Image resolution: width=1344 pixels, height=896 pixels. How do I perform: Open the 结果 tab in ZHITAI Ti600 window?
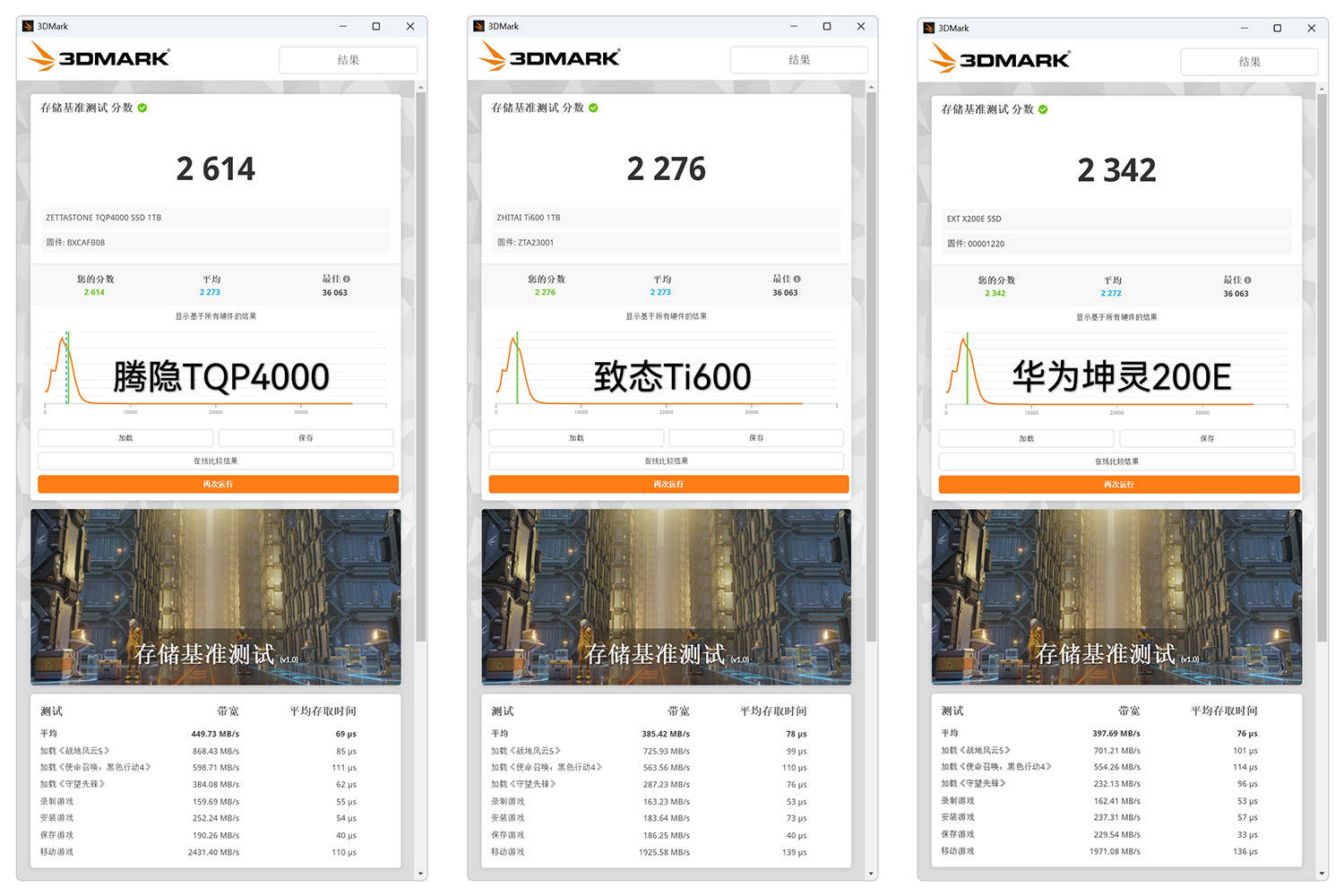coord(799,60)
